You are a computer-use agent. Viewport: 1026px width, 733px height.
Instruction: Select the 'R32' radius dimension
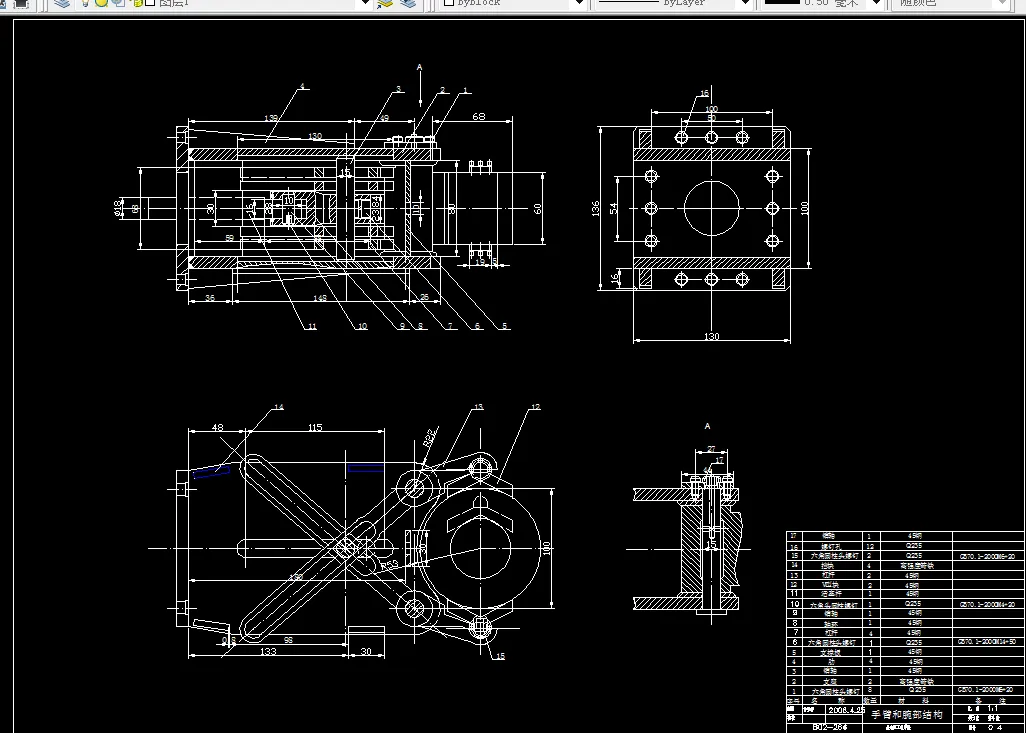click(430, 438)
